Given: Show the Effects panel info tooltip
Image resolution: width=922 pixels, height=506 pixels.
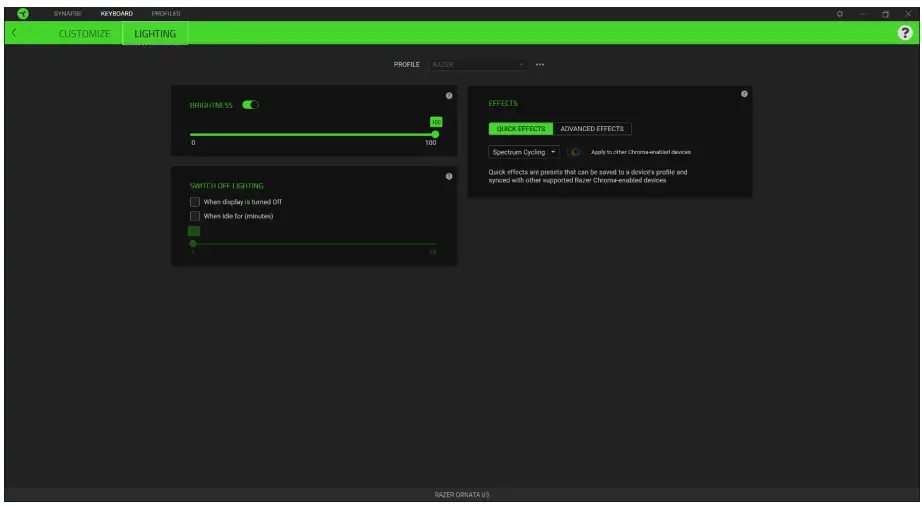Looking at the screenshot, I should tap(744, 94).
